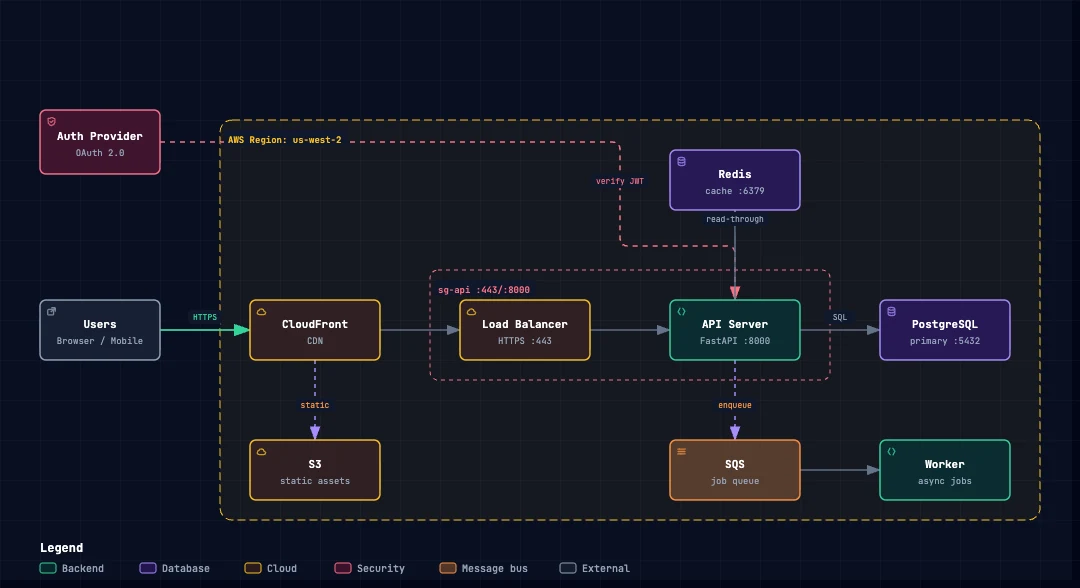Viewport: 1080px width, 588px height.
Task: Click the 'static assets' subtitle text
Action: [x=315, y=481]
